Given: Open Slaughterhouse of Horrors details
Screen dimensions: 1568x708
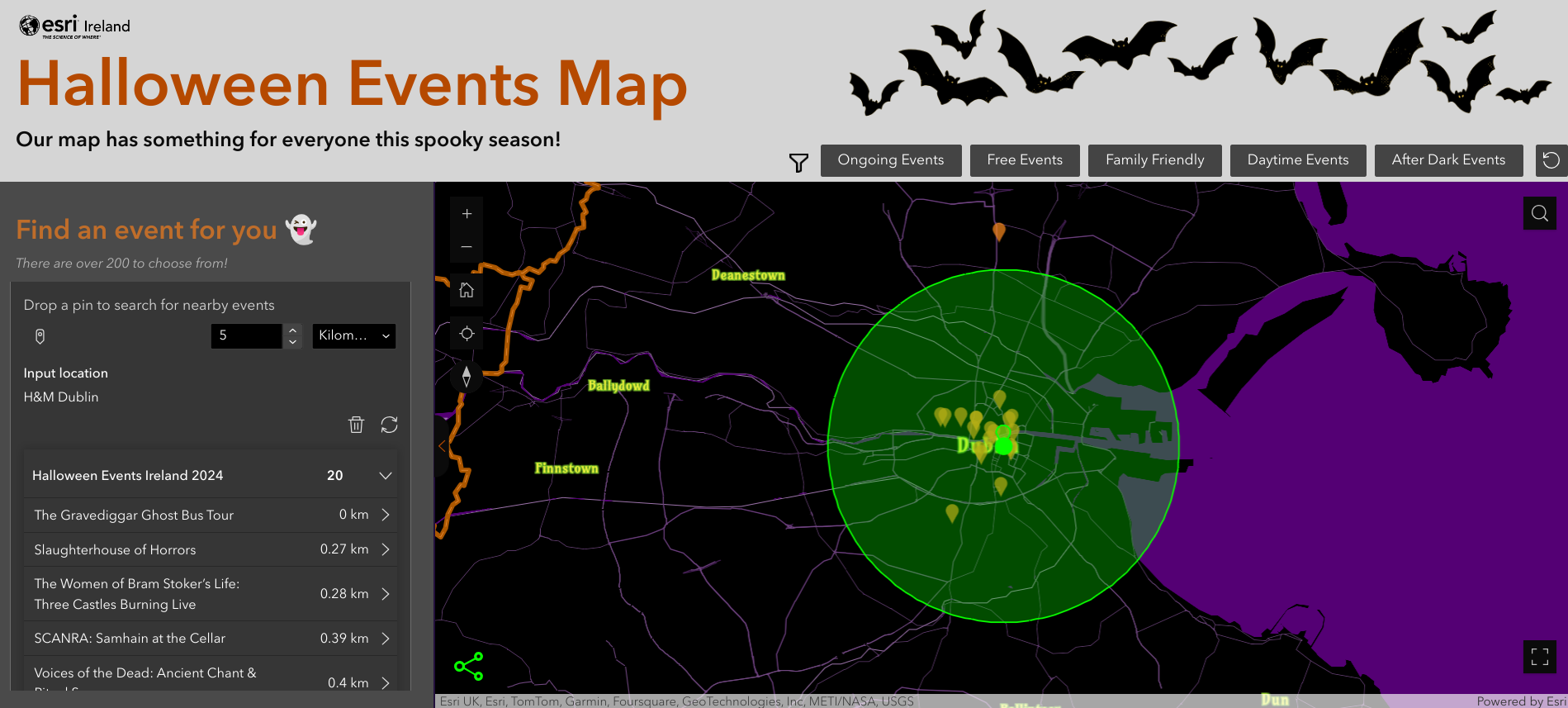Looking at the screenshot, I should [x=211, y=549].
